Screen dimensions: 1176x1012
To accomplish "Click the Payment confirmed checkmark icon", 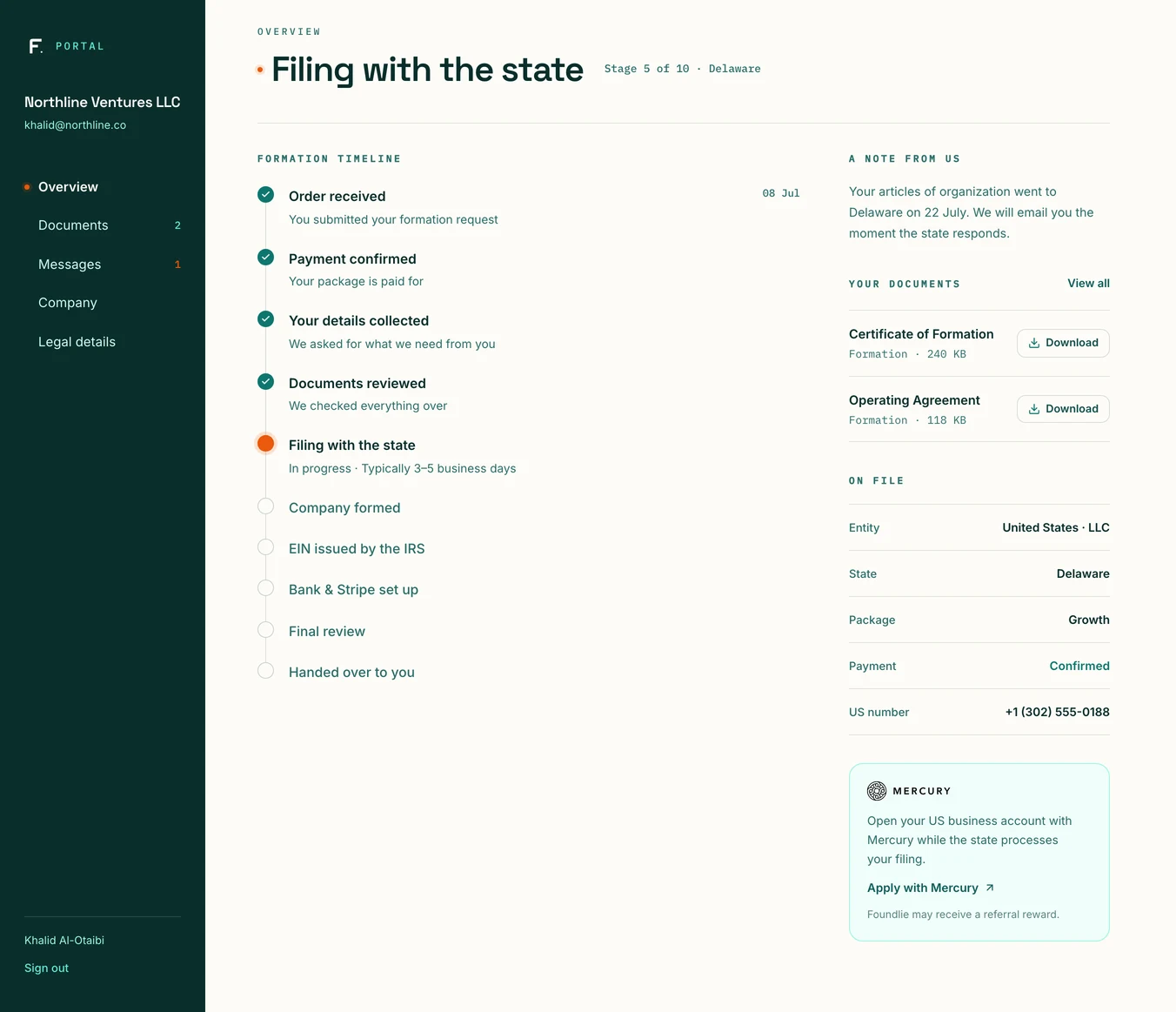I will click(266, 258).
